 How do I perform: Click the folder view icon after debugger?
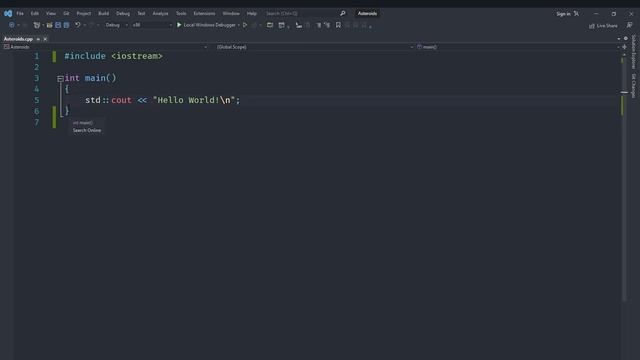(x=270, y=25)
